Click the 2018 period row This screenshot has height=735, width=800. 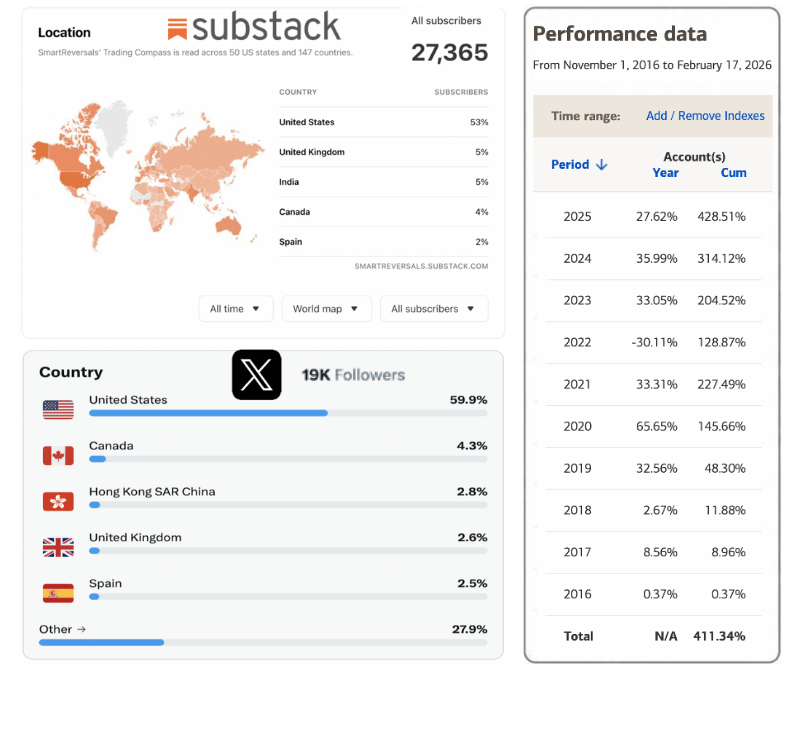click(654, 510)
